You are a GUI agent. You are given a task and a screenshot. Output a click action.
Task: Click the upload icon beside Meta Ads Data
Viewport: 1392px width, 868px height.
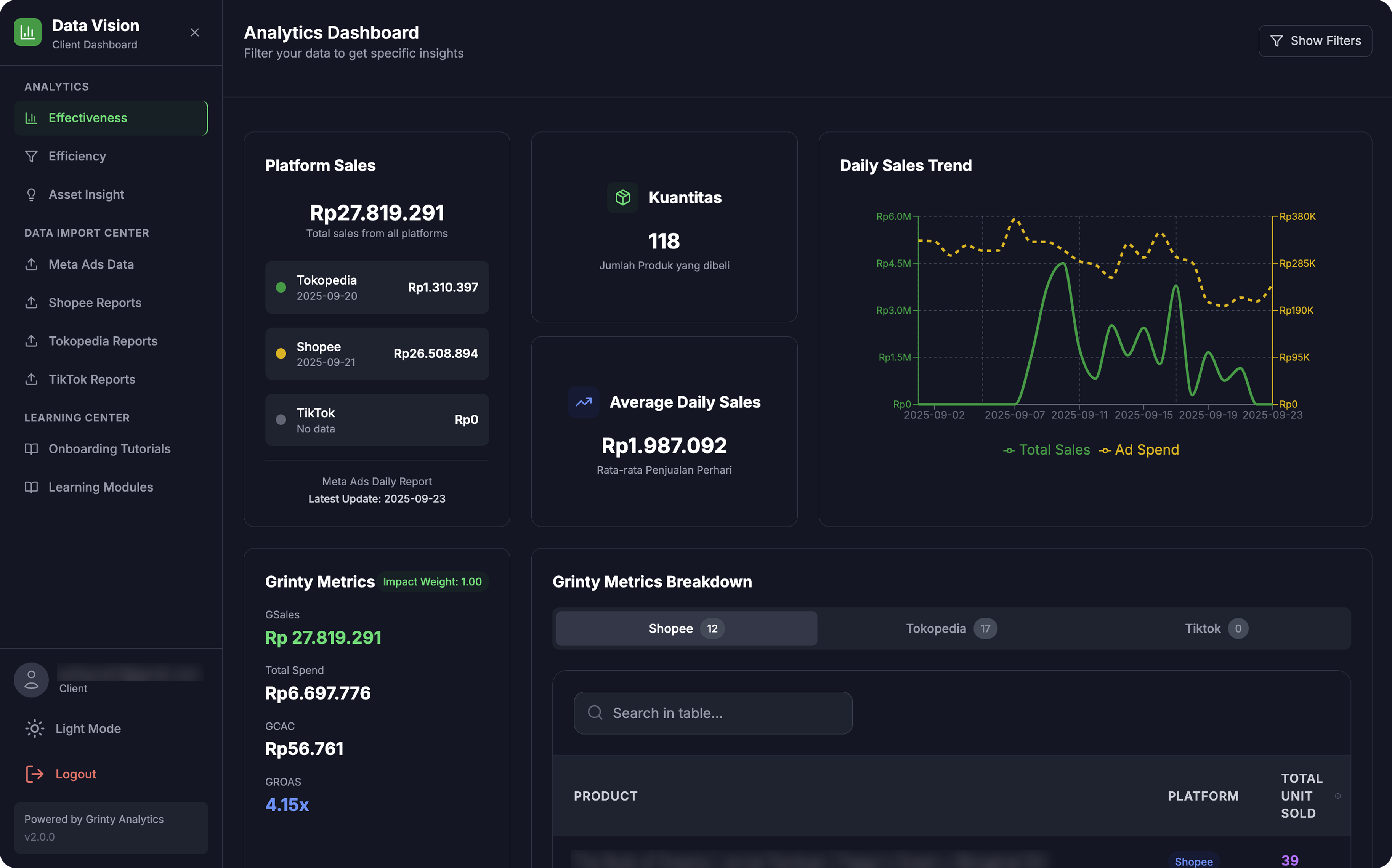click(32, 264)
